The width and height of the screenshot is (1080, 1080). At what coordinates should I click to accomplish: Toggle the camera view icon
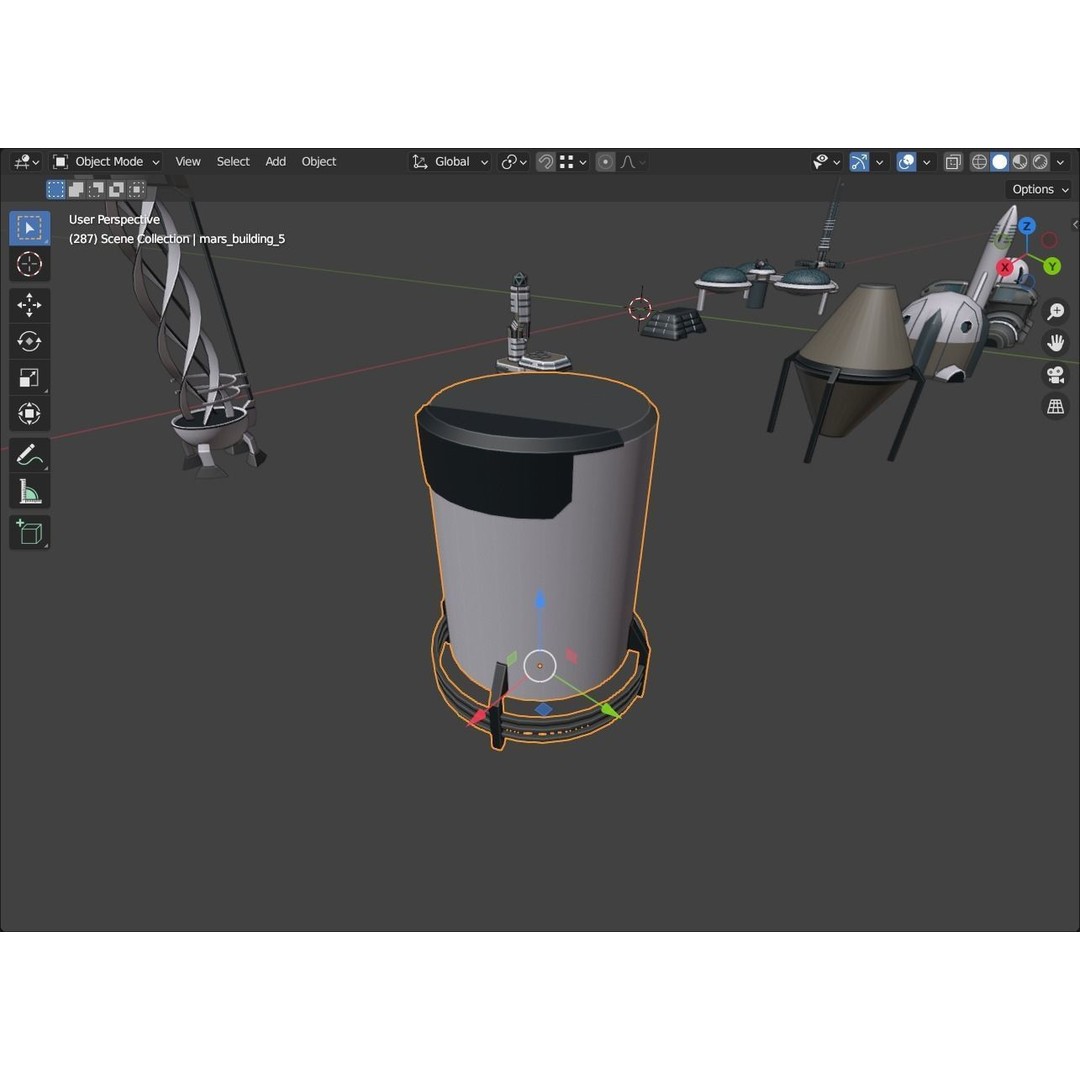(1055, 374)
